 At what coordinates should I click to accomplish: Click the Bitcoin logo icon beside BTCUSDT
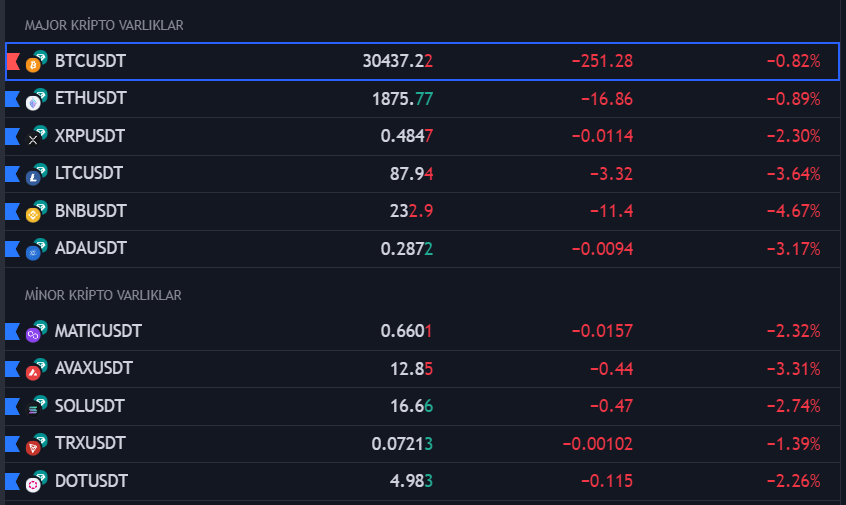pos(33,66)
